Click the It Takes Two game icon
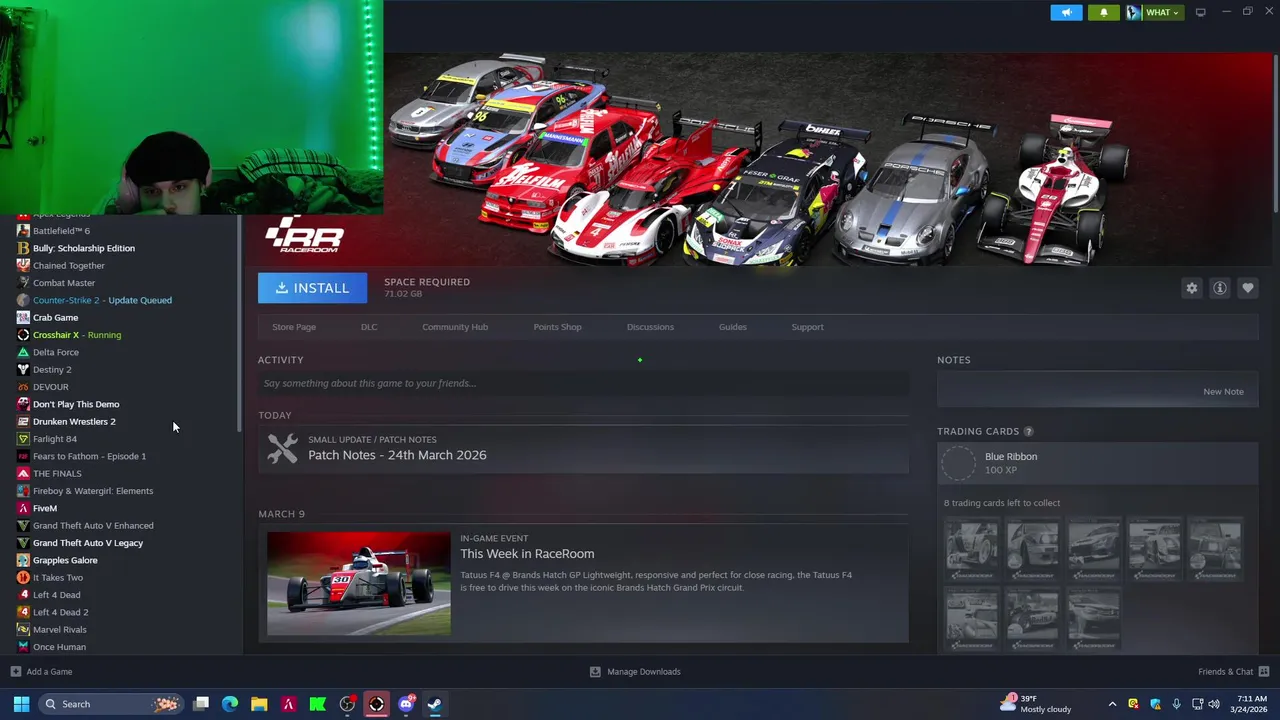This screenshot has width=1280, height=720. tap(23, 578)
